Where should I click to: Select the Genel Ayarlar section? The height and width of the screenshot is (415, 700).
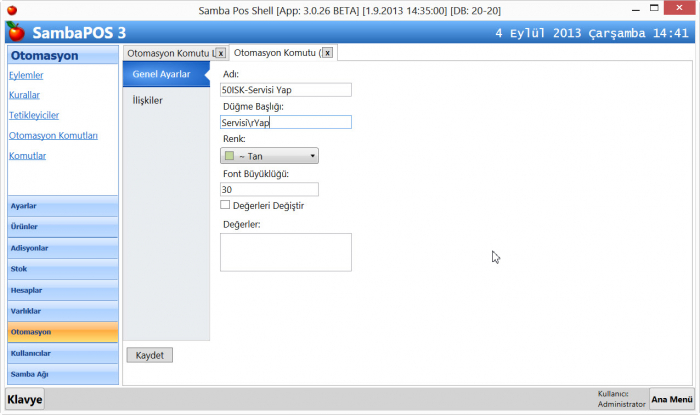162,74
